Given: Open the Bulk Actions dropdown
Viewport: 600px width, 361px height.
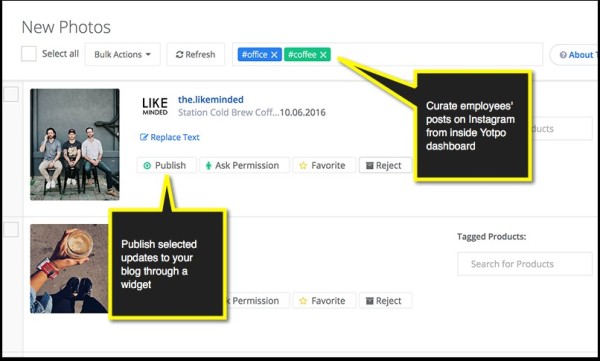Looking at the screenshot, I should [122, 54].
